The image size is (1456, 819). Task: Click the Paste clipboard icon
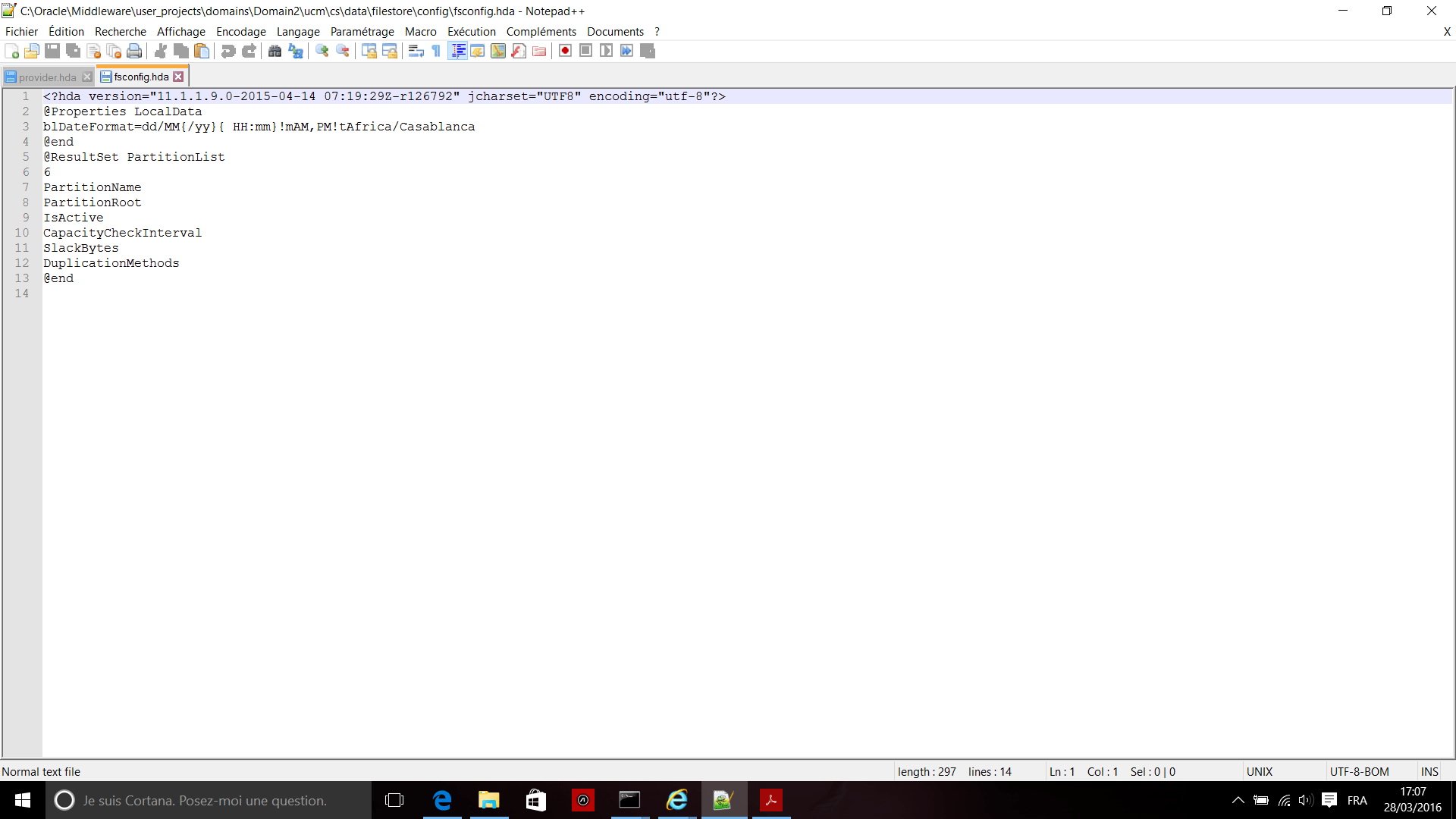(x=202, y=51)
